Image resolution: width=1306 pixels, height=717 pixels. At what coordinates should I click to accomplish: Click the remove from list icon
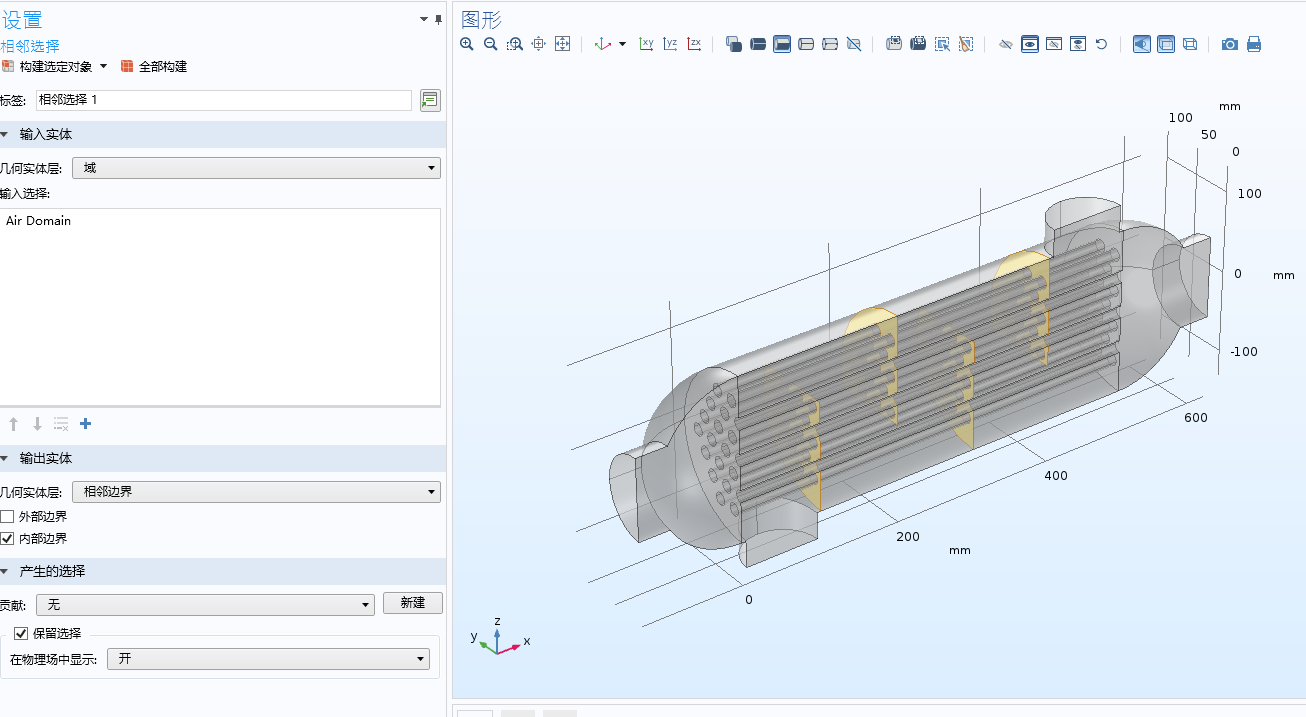(x=61, y=424)
